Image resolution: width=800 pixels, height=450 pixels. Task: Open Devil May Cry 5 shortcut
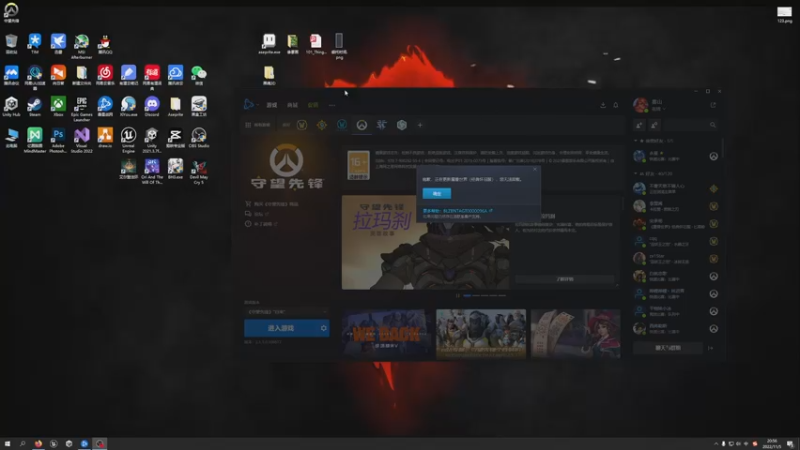tap(199, 172)
